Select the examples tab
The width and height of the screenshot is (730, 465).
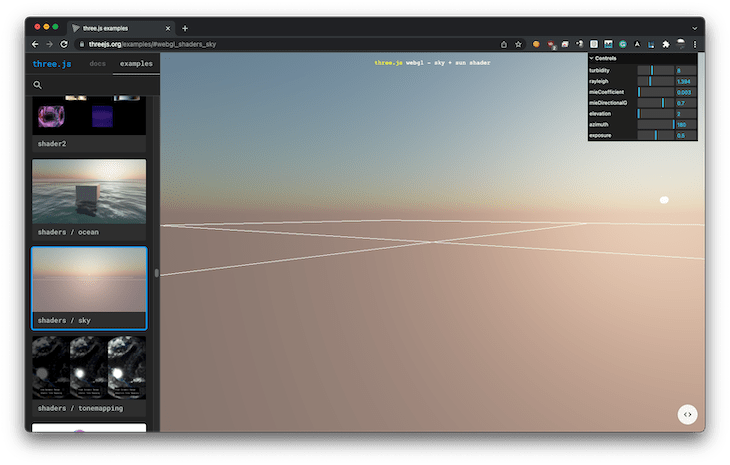click(136, 63)
